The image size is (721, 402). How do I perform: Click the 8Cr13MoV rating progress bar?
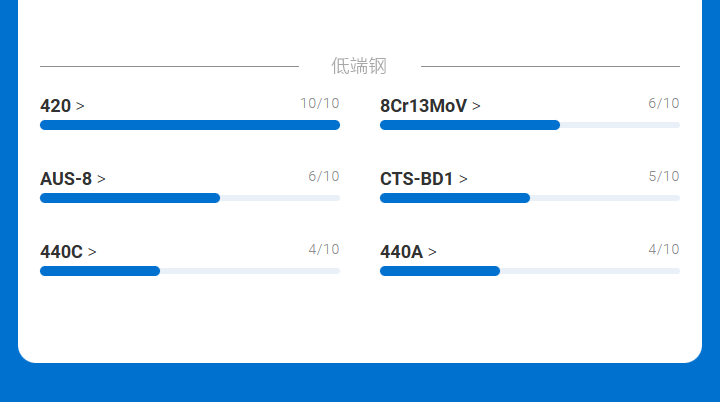pyautogui.click(x=530, y=125)
